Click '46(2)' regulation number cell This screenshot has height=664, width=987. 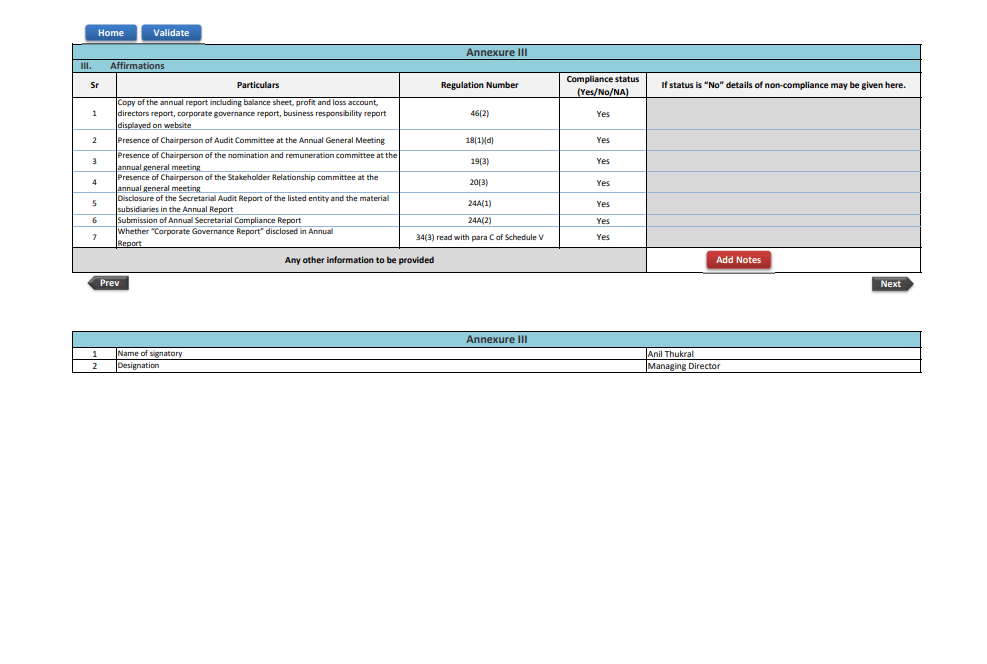480,114
